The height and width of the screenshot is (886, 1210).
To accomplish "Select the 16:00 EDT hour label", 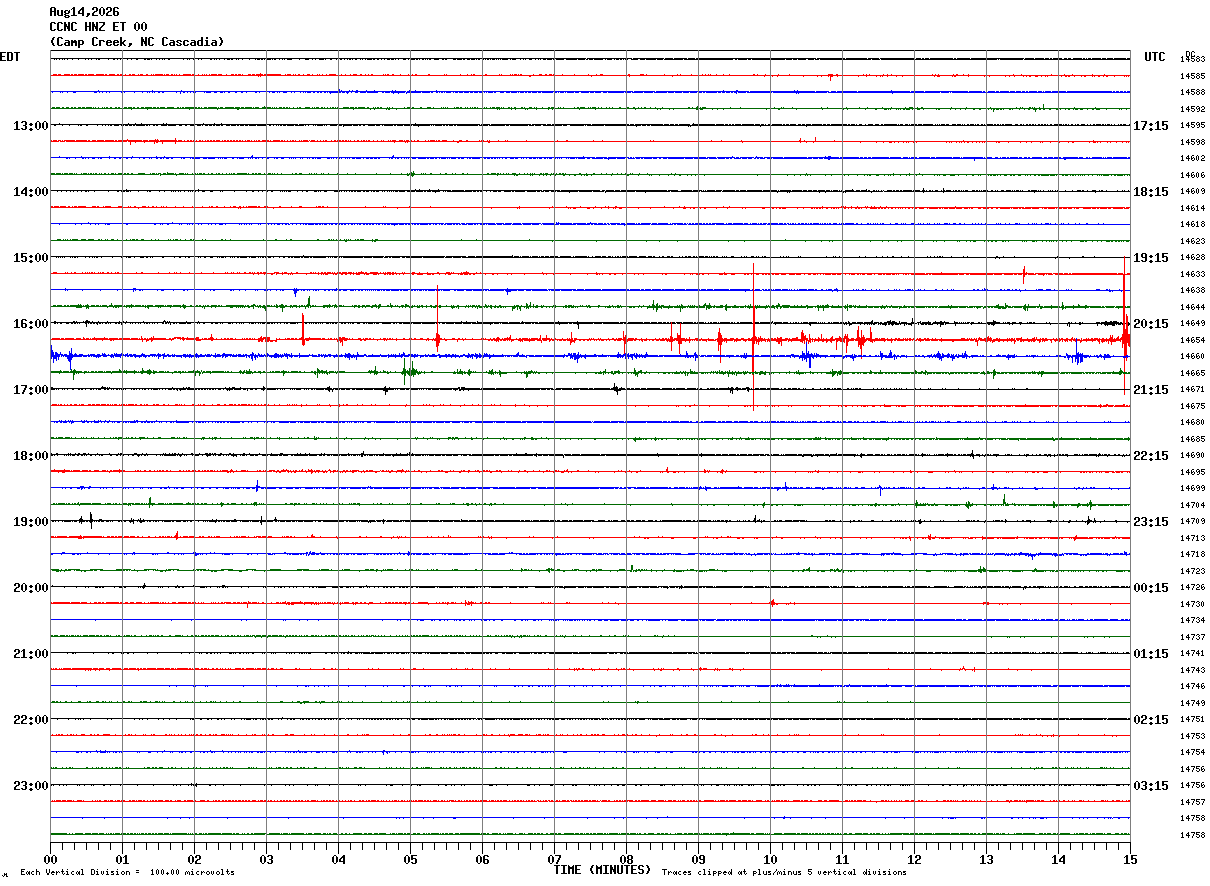I will (x=30, y=324).
